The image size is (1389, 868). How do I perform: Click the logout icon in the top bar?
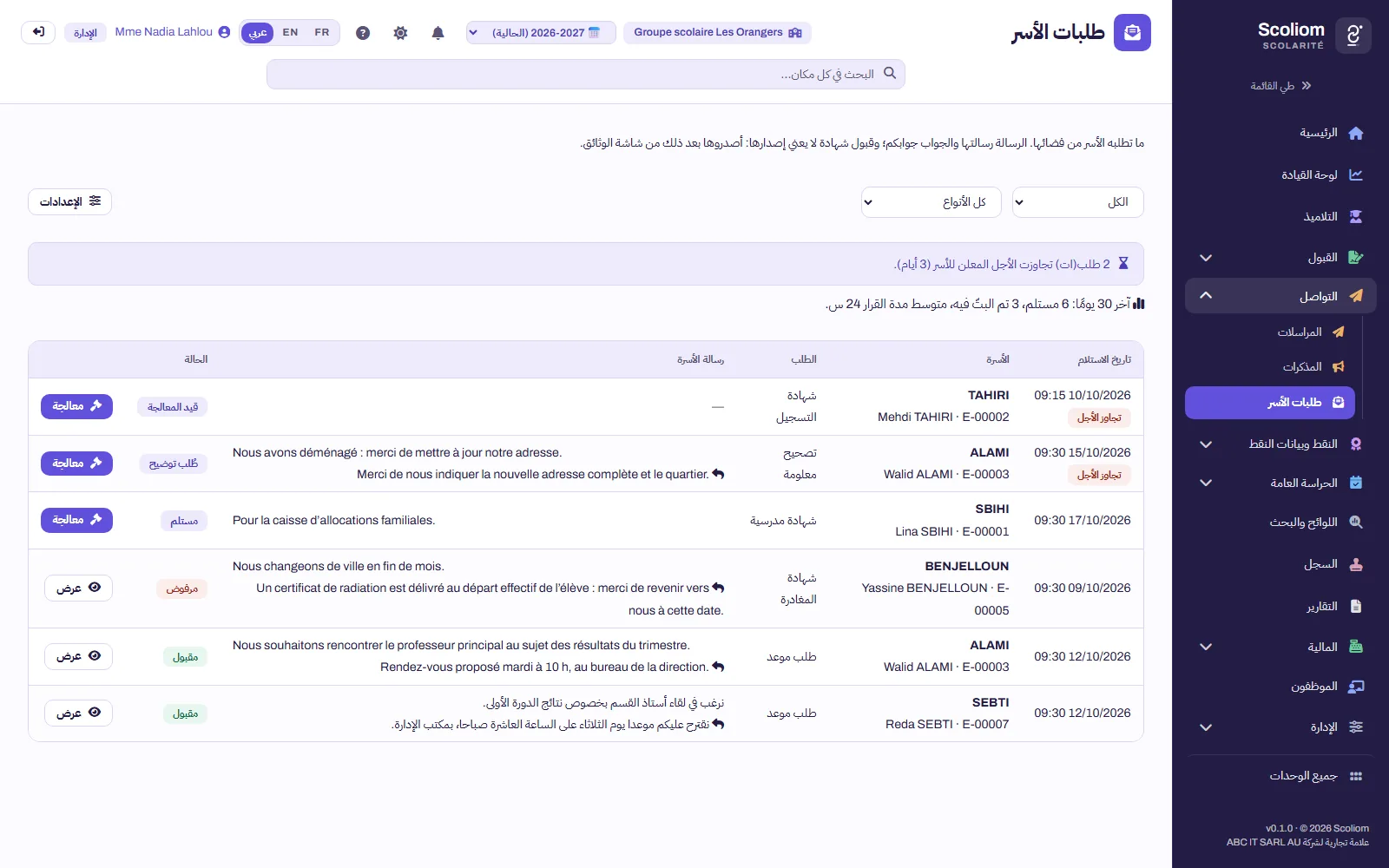(38, 32)
